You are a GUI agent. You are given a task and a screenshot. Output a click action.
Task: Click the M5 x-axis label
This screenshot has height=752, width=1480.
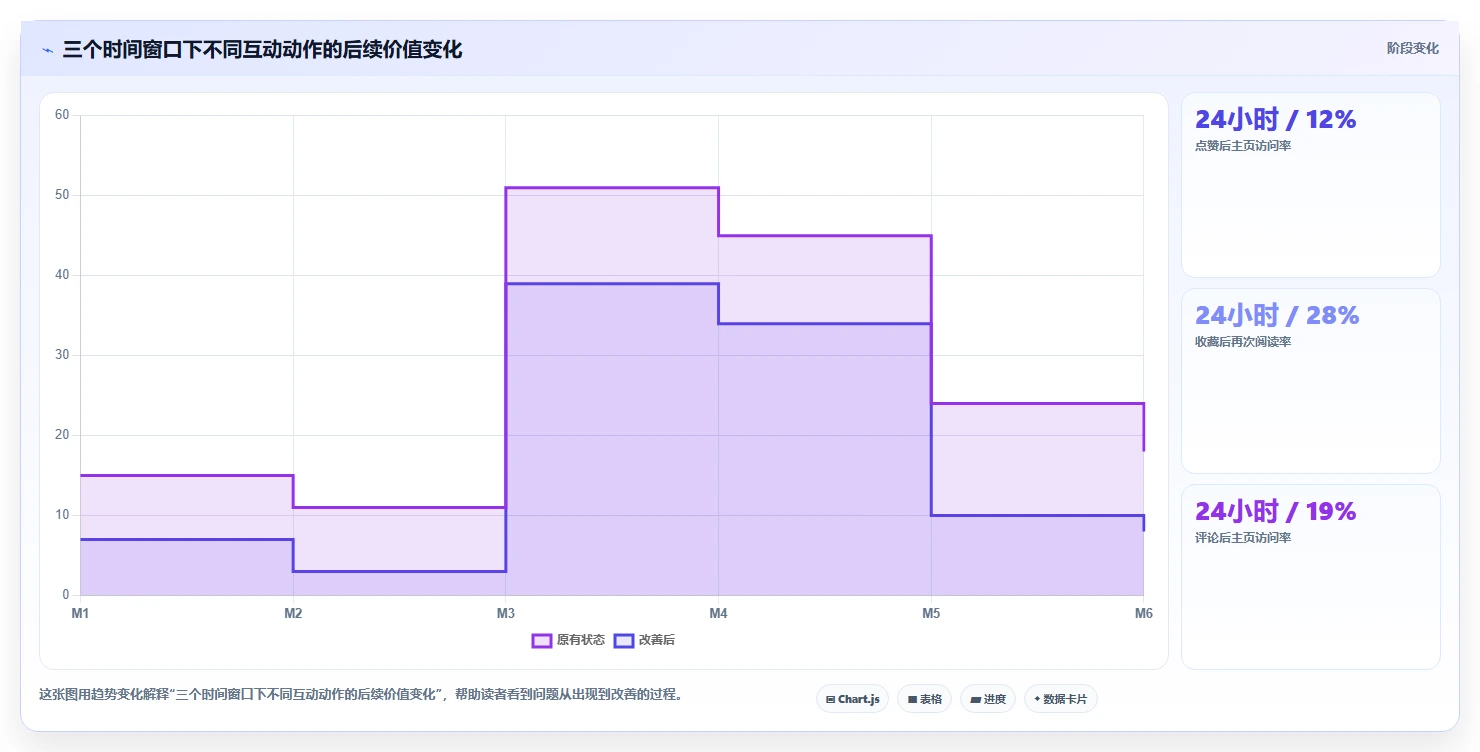(931, 613)
